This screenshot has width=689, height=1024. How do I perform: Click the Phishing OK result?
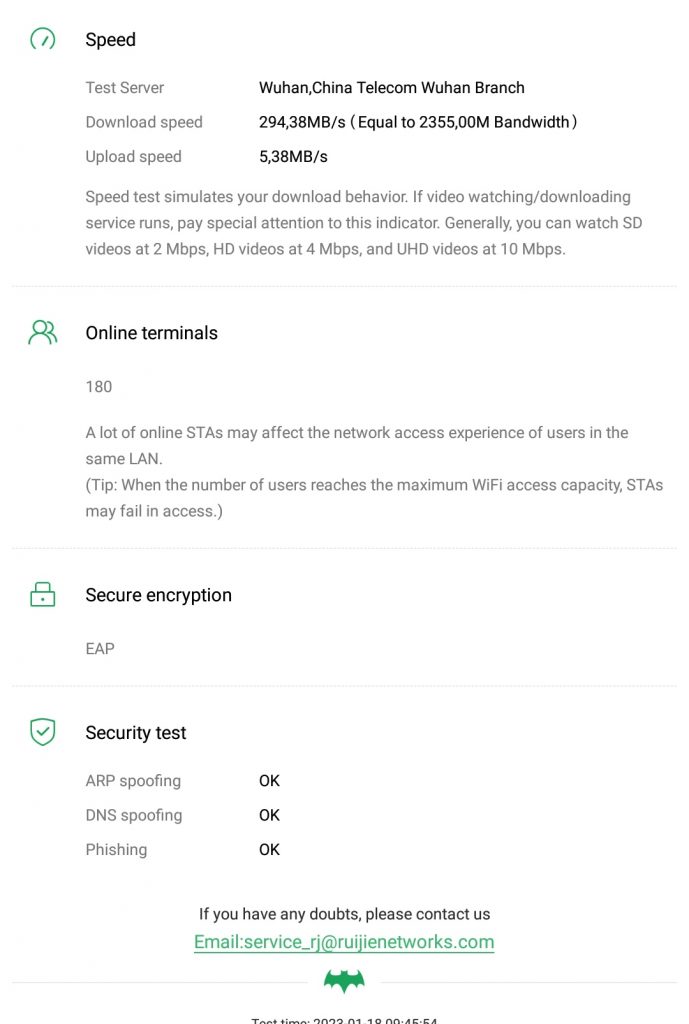(x=269, y=850)
